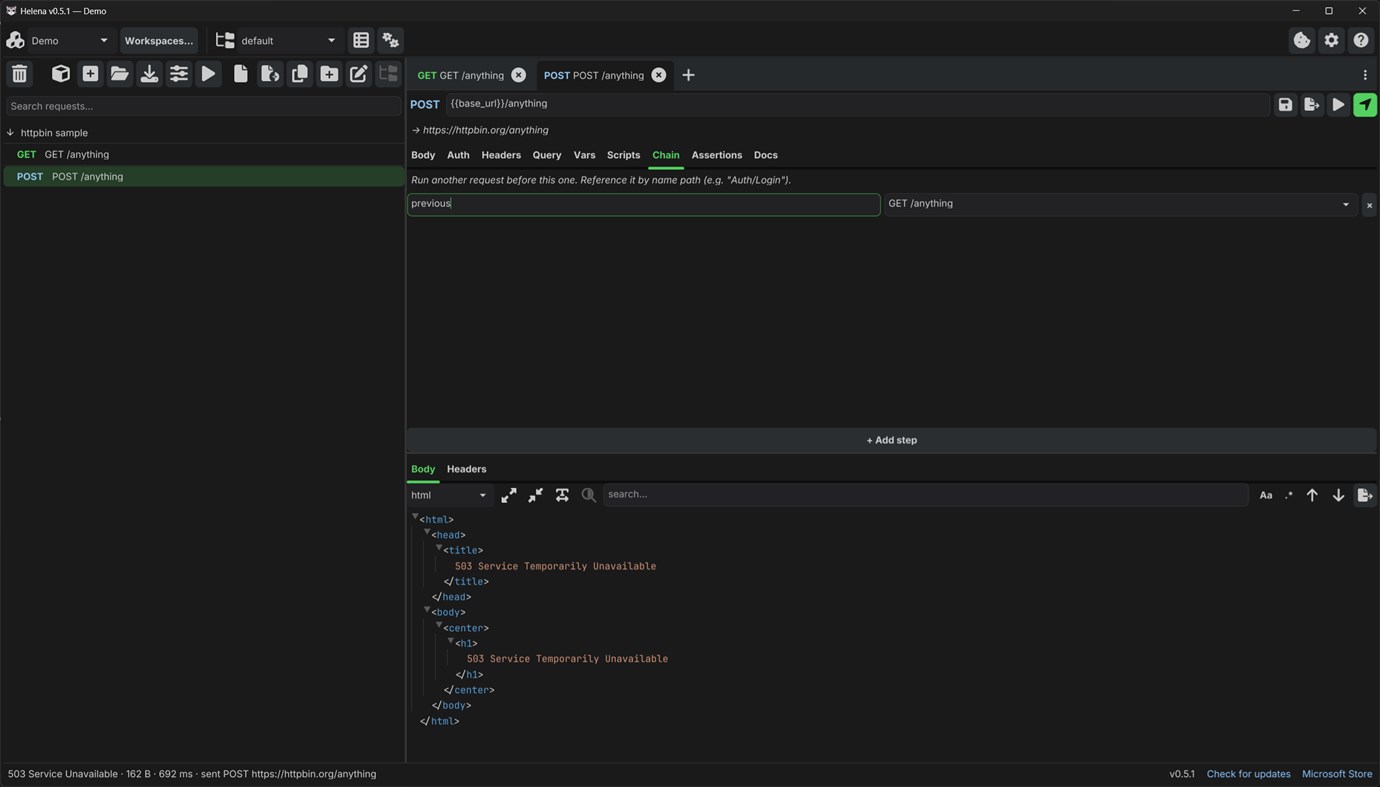Close the POST /anything tab
This screenshot has height=787, width=1380.
click(x=658, y=75)
